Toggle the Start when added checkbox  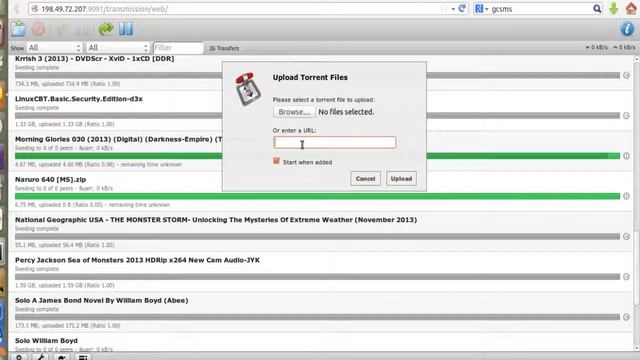coord(276,161)
